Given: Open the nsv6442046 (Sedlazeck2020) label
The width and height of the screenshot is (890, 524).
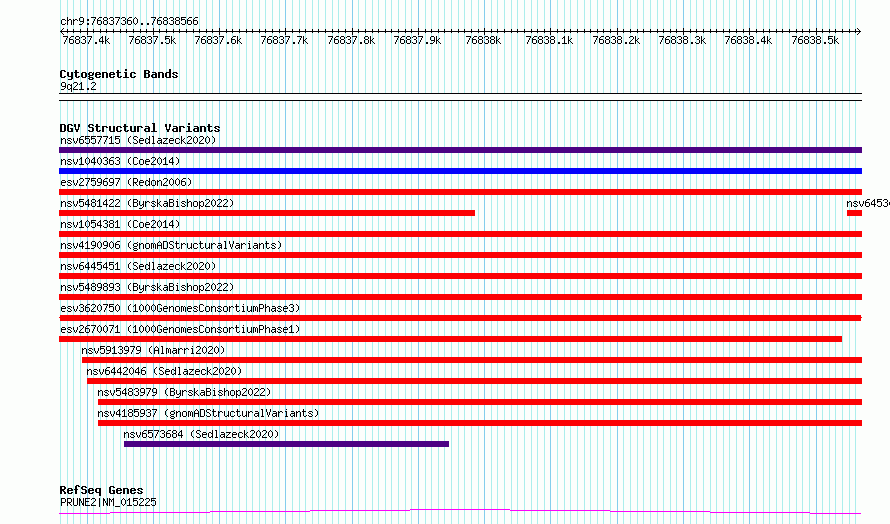Looking at the screenshot, I should (164, 371).
